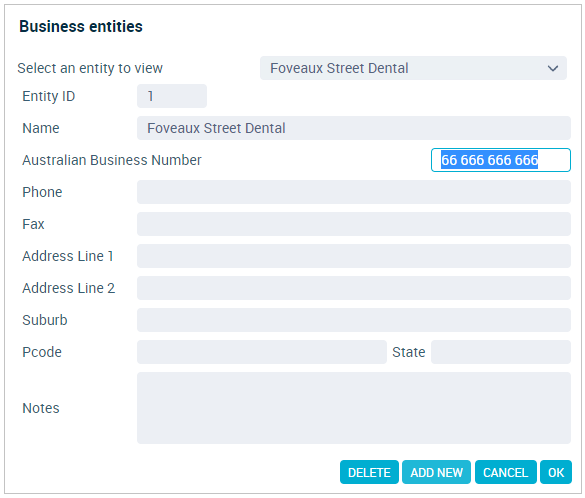Add a new entity with ADD NEW
Image resolution: width=585 pixels, height=498 pixels.
pyautogui.click(x=436, y=472)
